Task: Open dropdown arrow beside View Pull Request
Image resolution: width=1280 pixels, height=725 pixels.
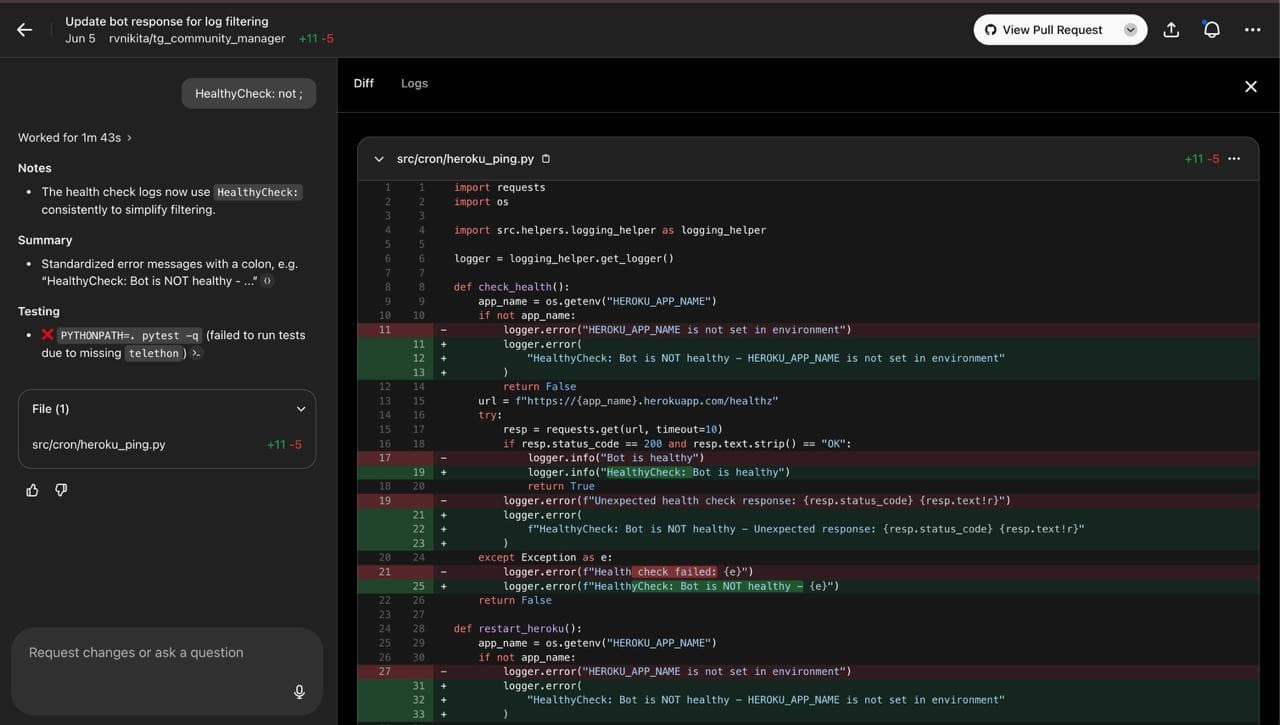Action: [1131, 30]
